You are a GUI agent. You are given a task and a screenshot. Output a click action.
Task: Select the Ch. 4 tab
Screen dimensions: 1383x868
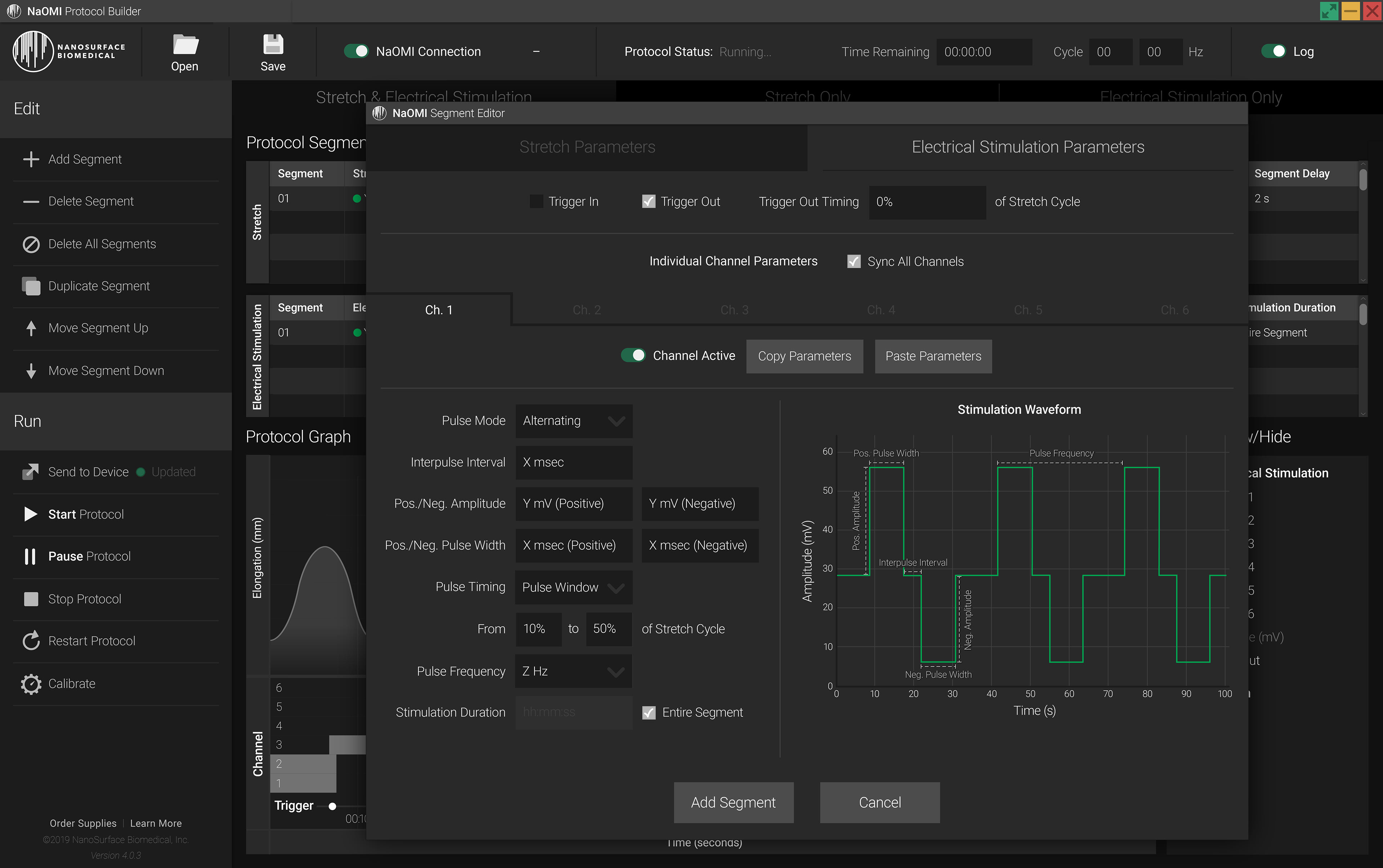coord(881,310)
